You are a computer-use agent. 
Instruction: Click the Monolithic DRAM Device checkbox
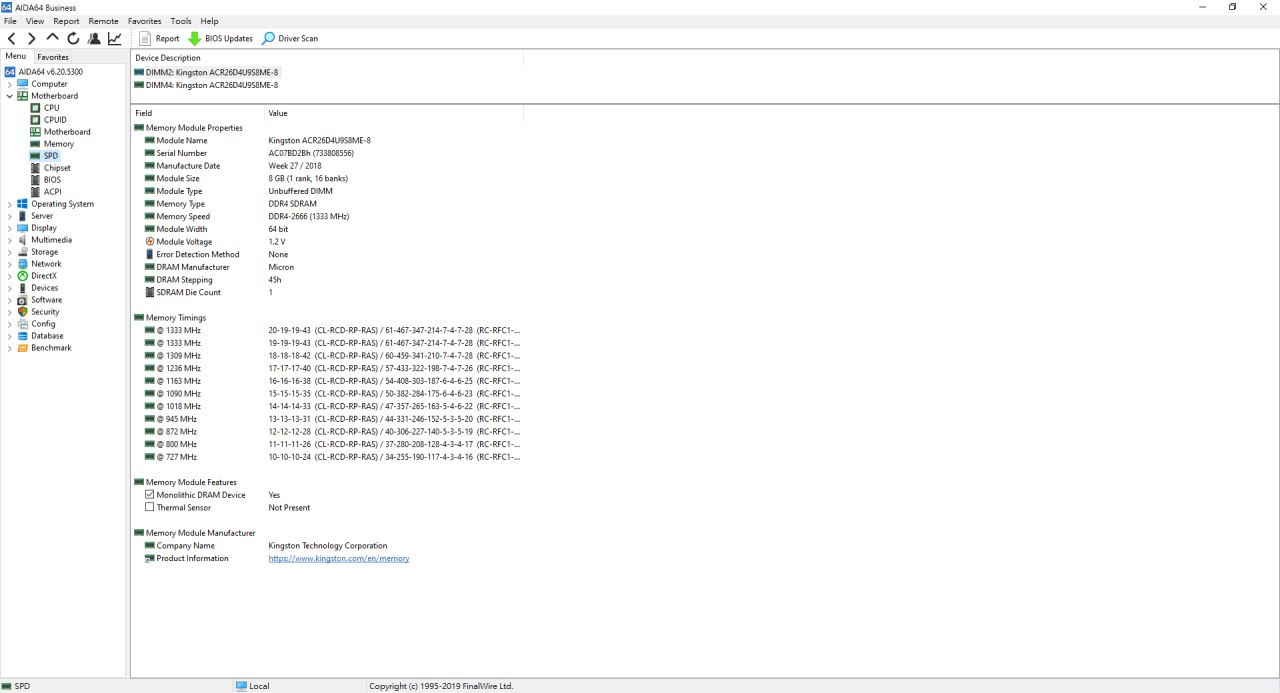pos(150,495)
